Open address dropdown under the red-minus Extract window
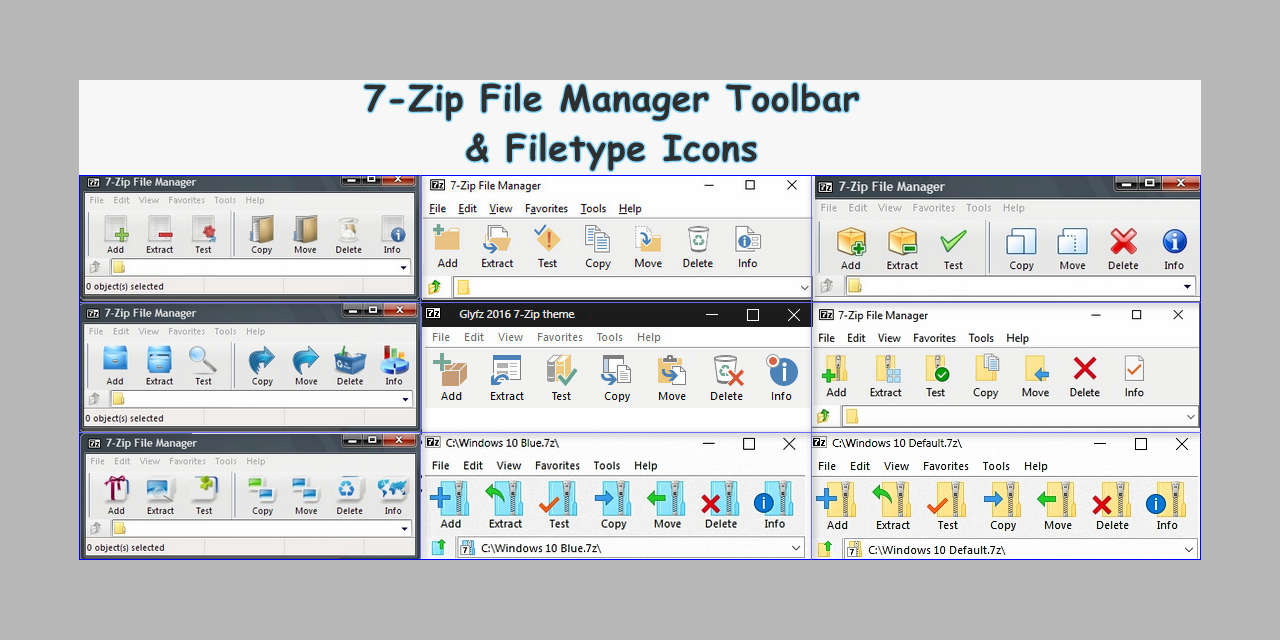The width and height of the screenshot is (1280, 640). (404, 268)
